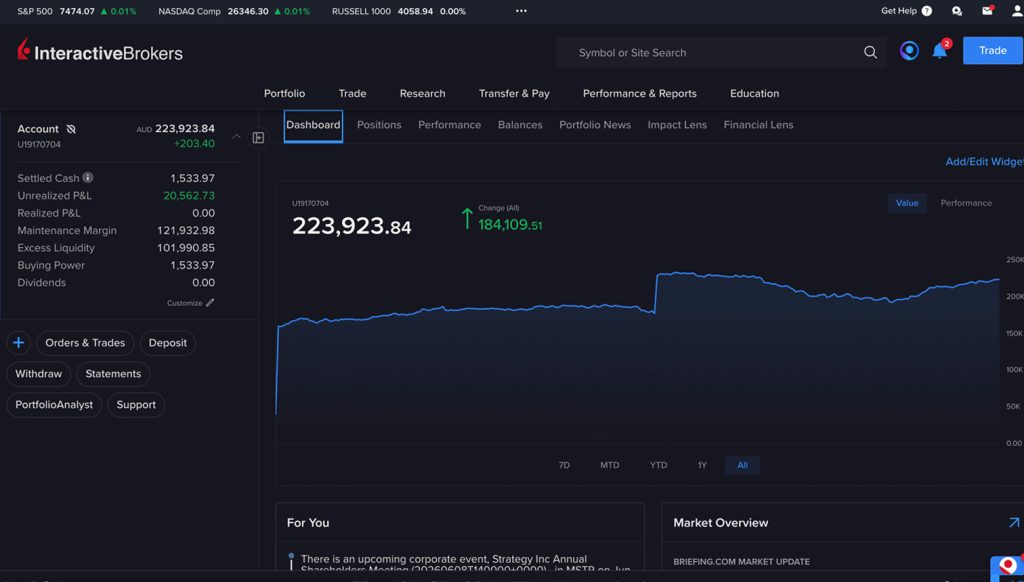Select the All chart range
1024x582 pixels.
point(743,465)
